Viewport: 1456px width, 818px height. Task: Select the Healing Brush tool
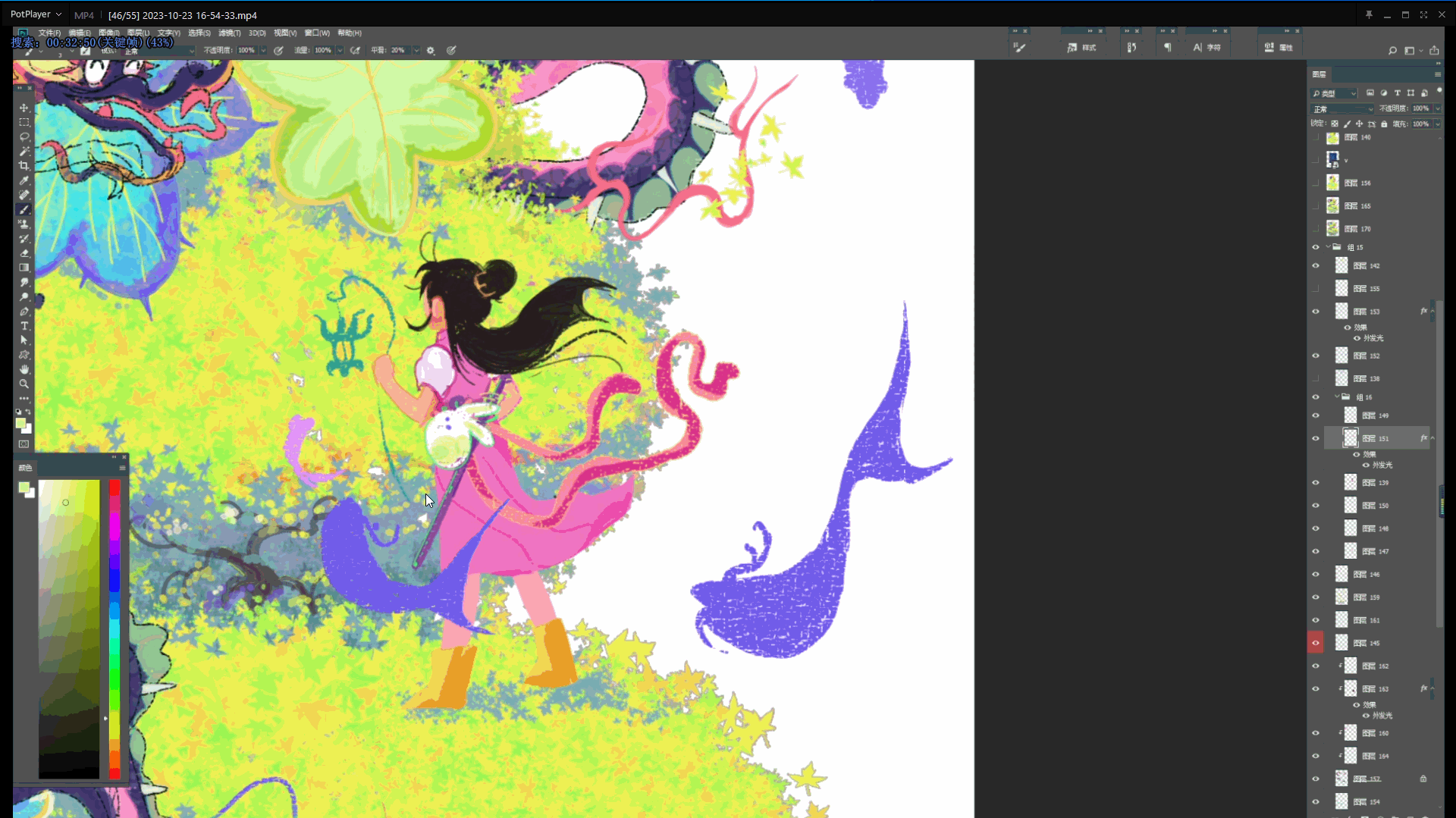[24, 195]
